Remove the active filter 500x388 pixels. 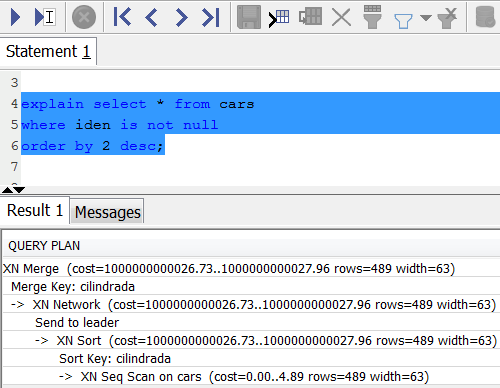point(447,18)
